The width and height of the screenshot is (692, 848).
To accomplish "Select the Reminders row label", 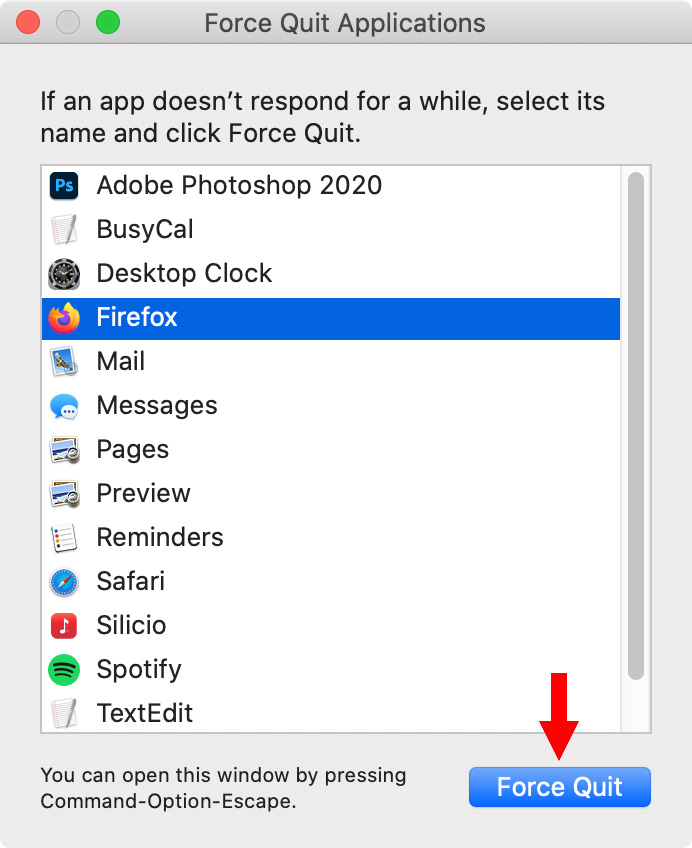I will [160, 538].
